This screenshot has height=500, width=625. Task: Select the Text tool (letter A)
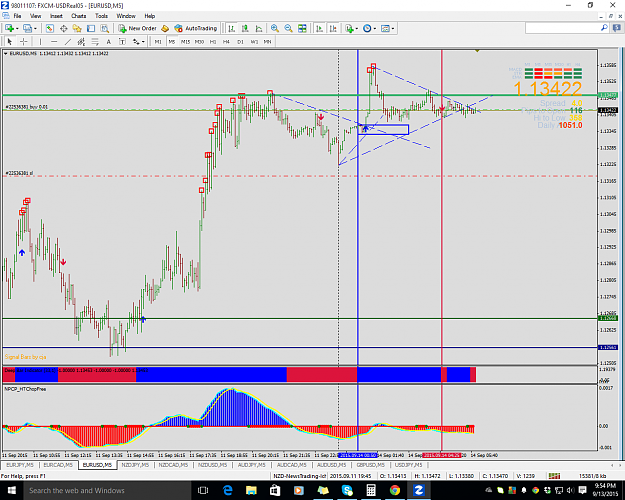pos(108,41)
